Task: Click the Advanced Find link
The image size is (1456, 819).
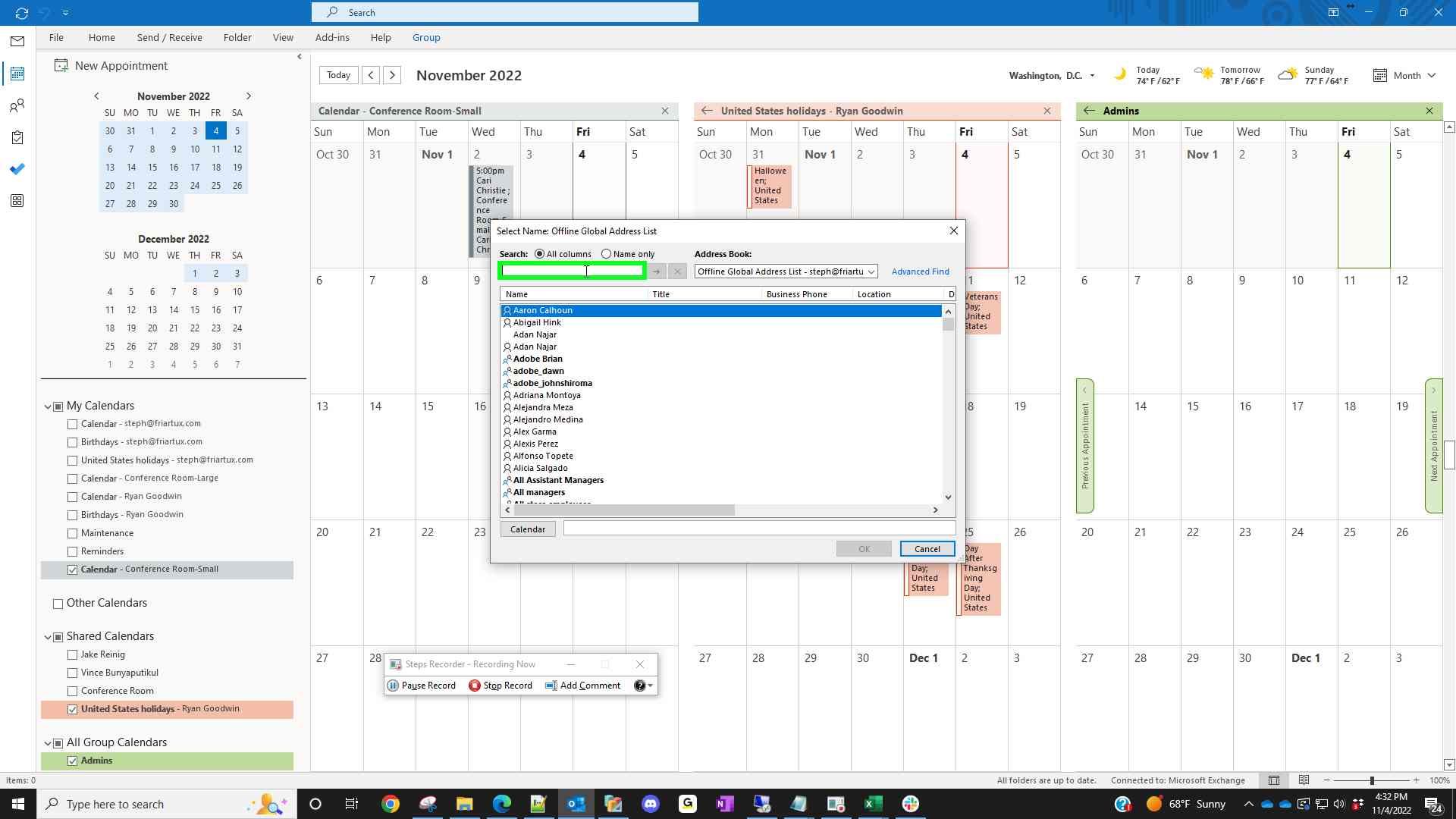Action: coord(920,271)
